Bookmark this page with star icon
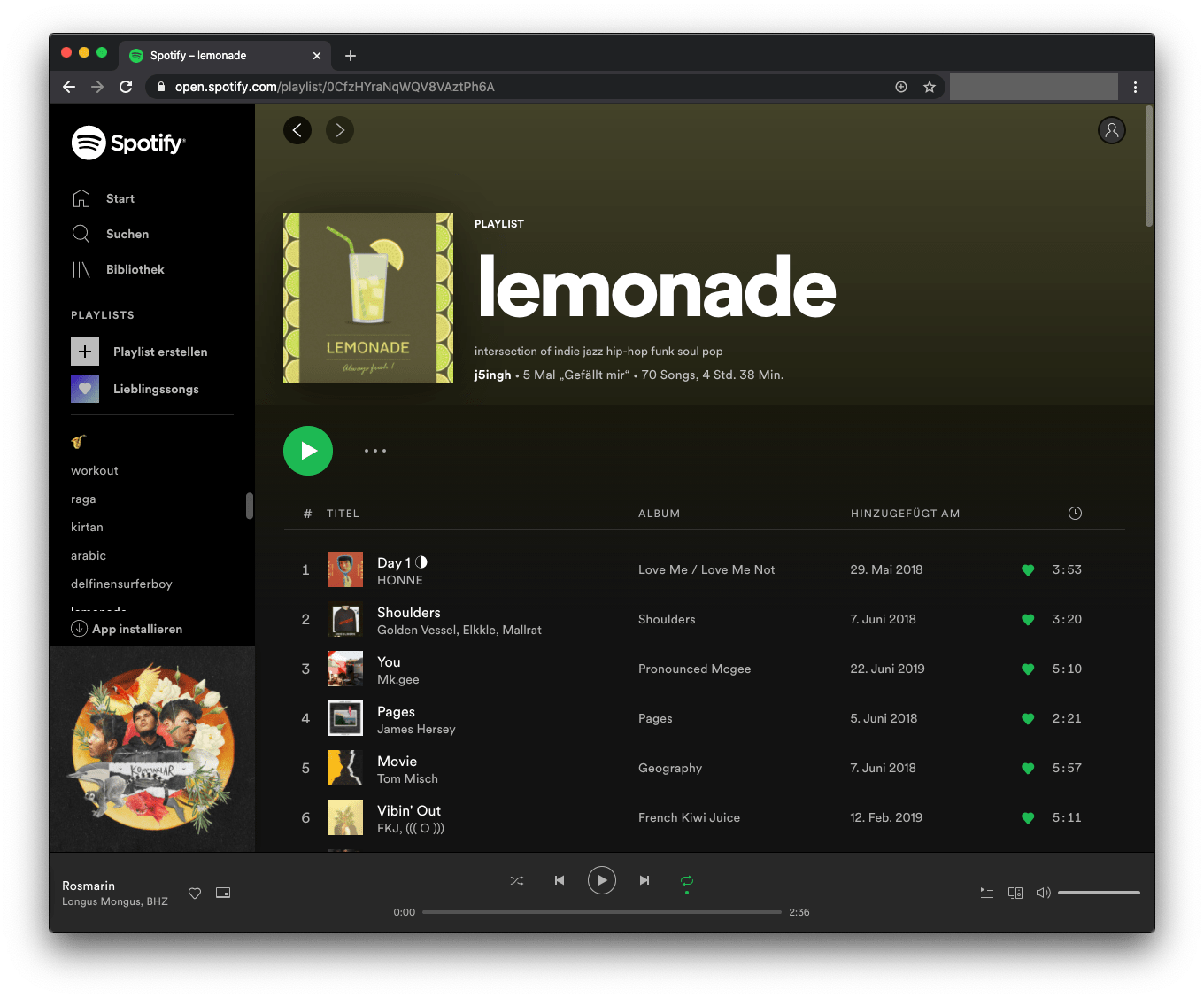The image size is (1204, 998). point(930,87)
